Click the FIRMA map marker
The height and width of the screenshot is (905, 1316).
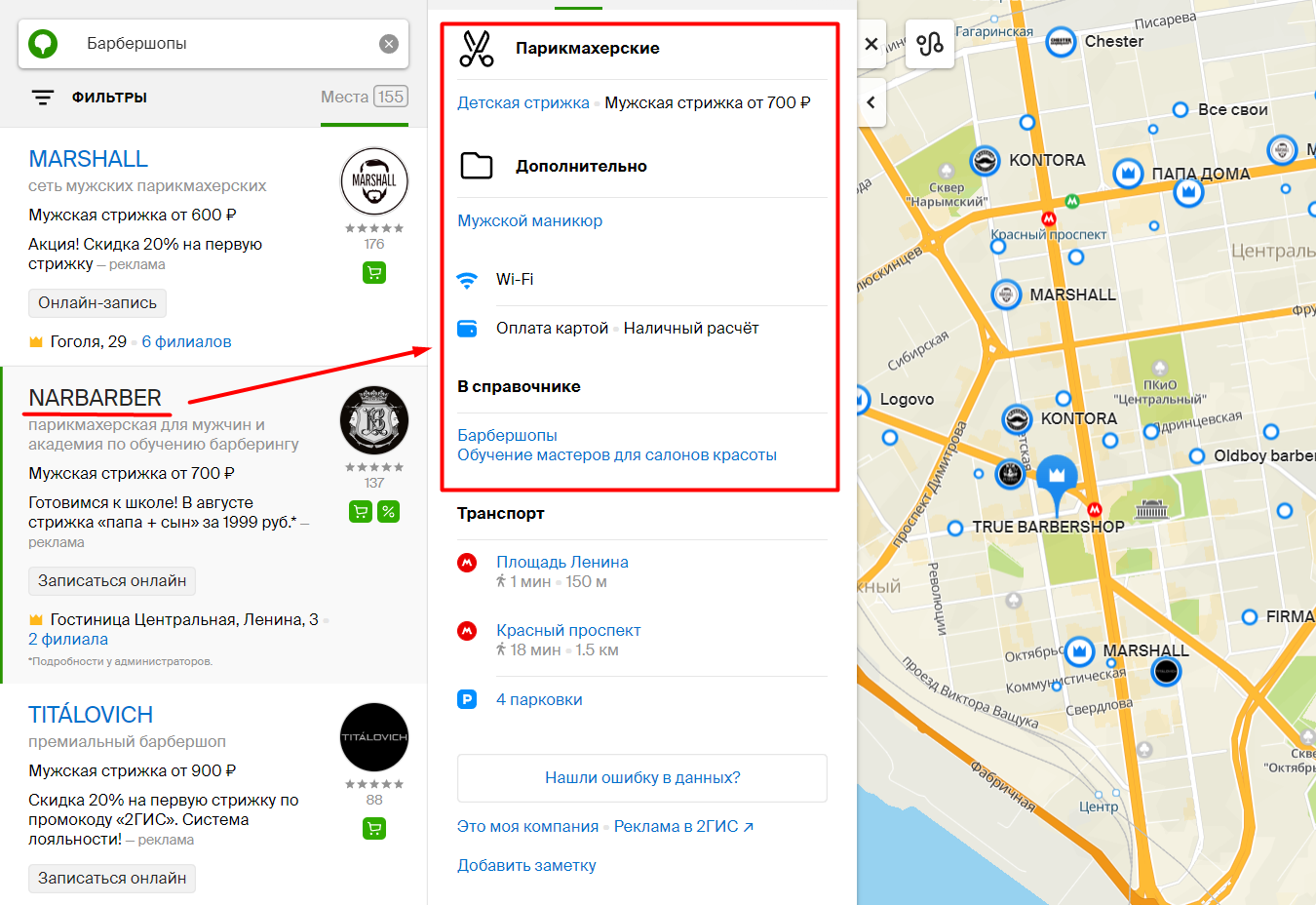point(1250,616)
